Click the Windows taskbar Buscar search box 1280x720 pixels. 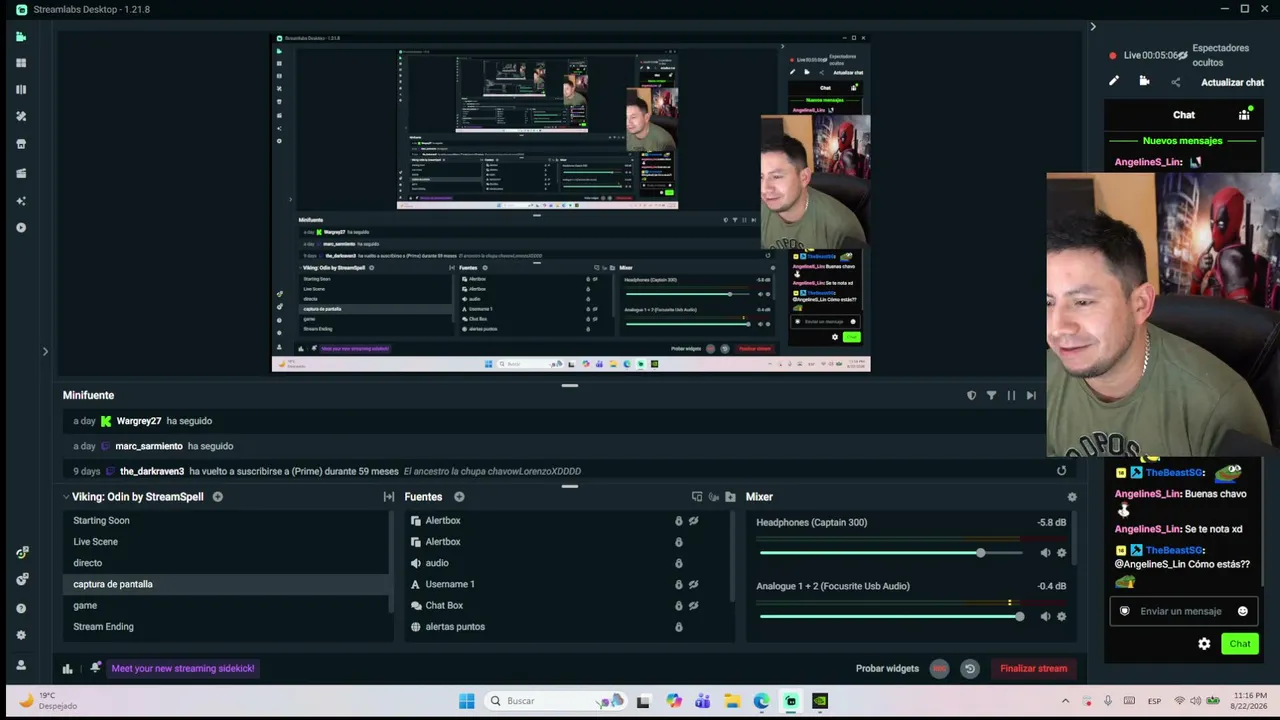555,701
